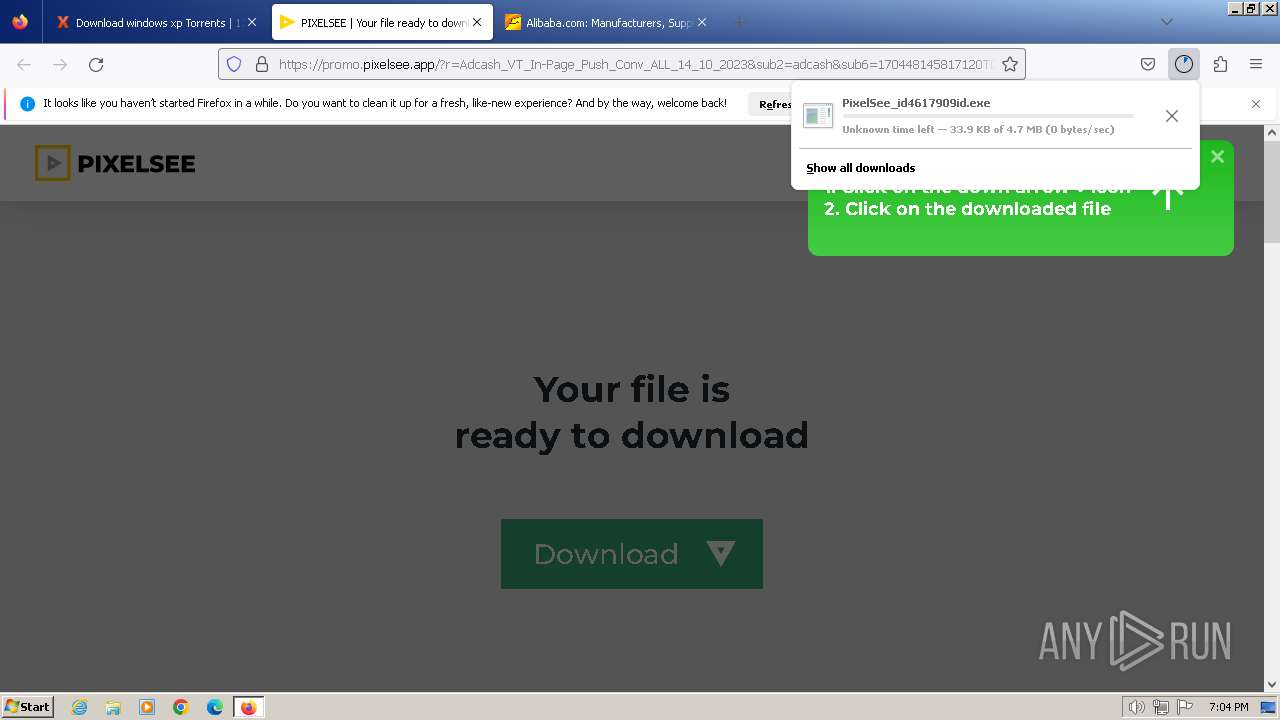Reload the current page
This screenshot has width=1280, height=720.
(96, 64)
